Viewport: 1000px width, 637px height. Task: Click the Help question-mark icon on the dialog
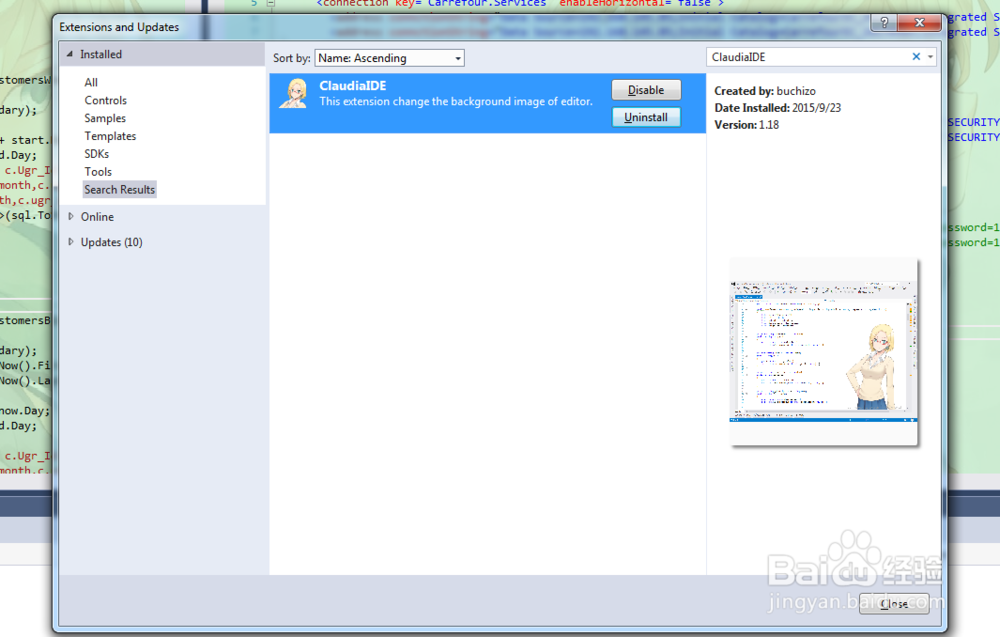(x=883, y=22)
